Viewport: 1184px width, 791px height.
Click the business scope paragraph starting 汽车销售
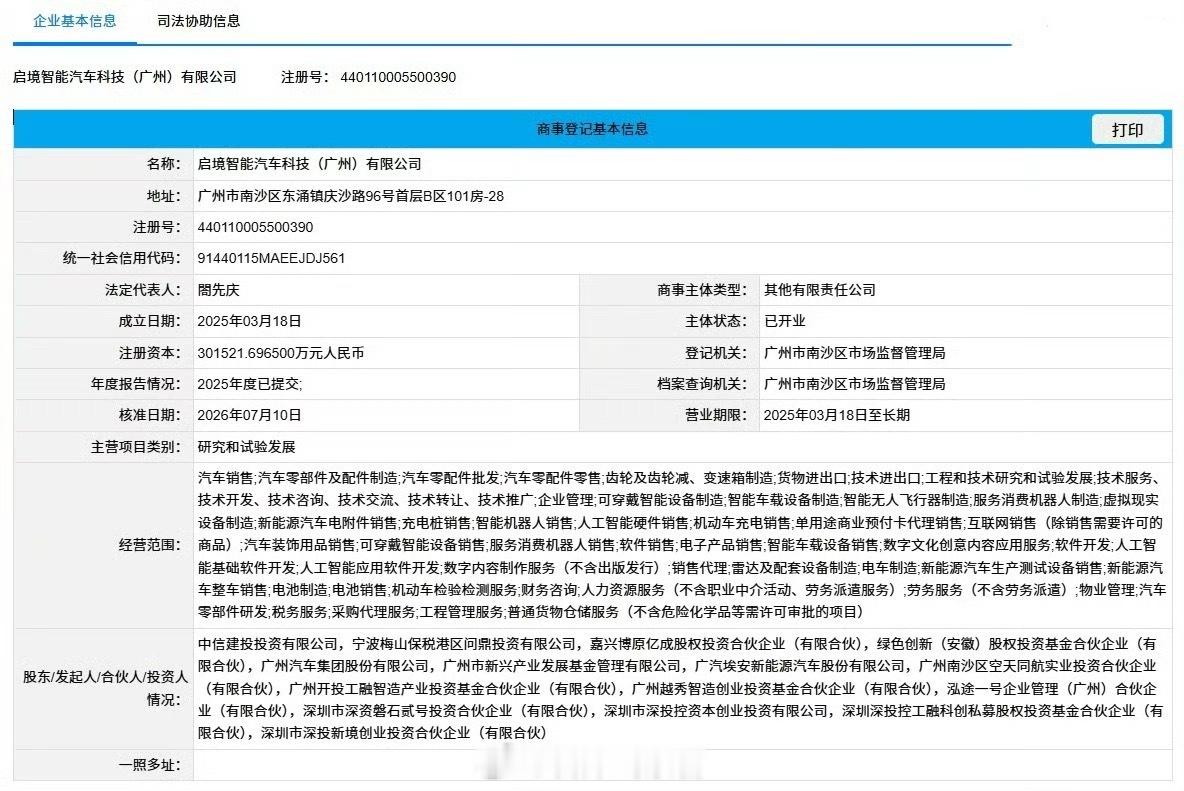click(682, 545)
